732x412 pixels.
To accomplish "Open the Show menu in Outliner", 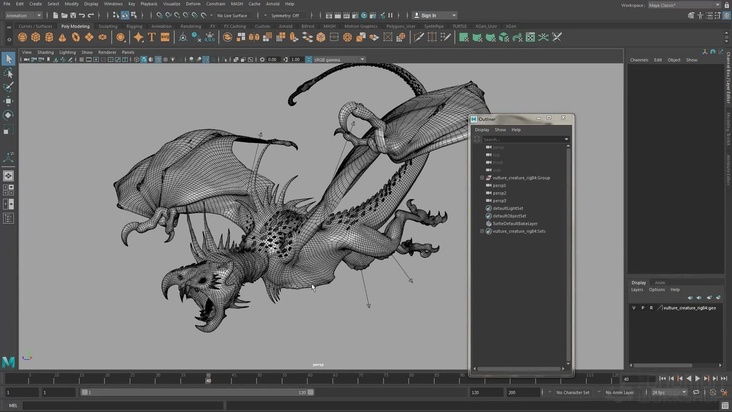I will coord(500,130).
